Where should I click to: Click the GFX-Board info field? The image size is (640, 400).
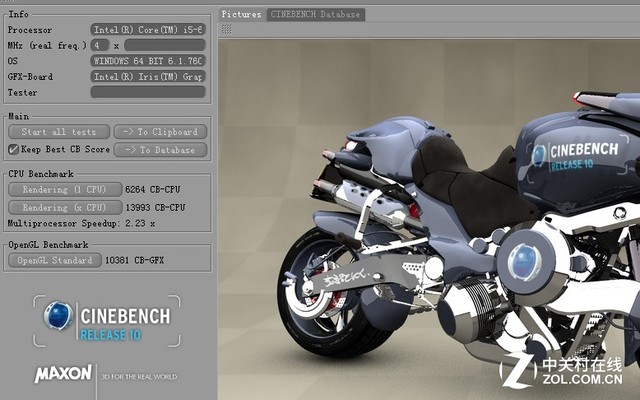pos(148,76)
